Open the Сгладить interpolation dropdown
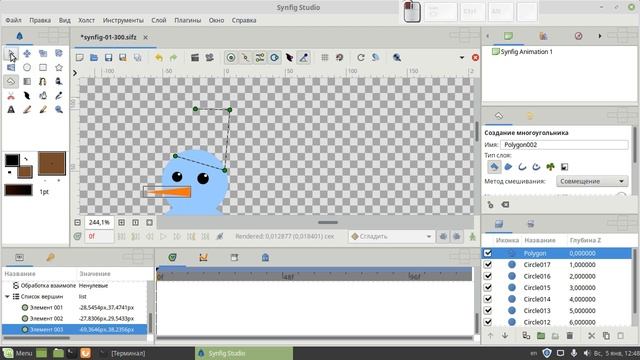 point(391,236)
